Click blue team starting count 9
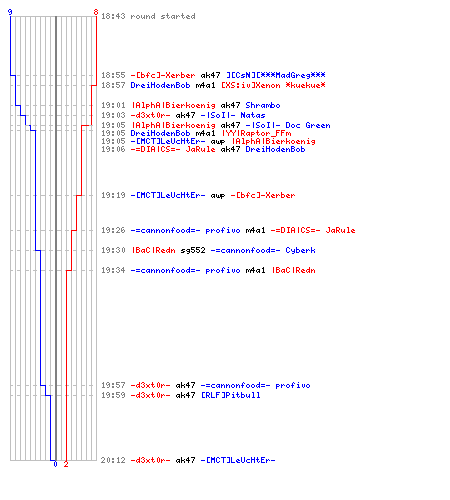450x500 pixels. 10,12
